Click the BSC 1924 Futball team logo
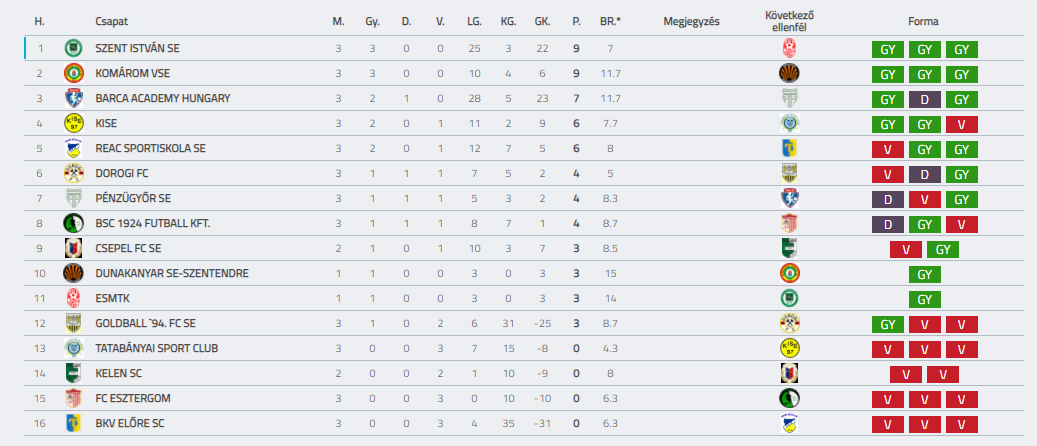This screenshot has height=446, width=1037. (x=73, y=224)
